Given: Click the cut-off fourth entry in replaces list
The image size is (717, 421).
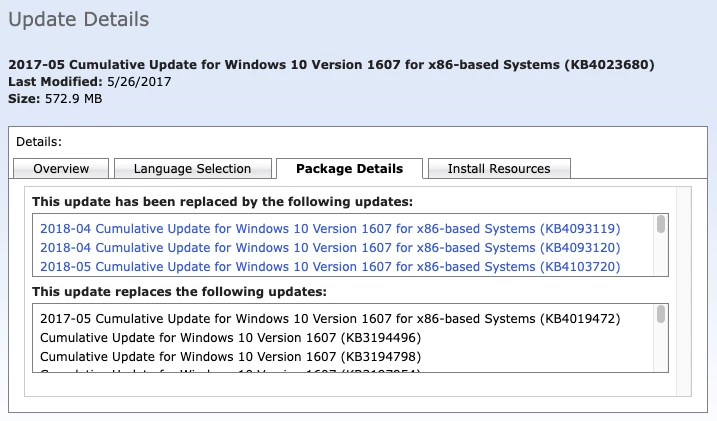Looking at the screenshot, I should click(x=230, y=374).
